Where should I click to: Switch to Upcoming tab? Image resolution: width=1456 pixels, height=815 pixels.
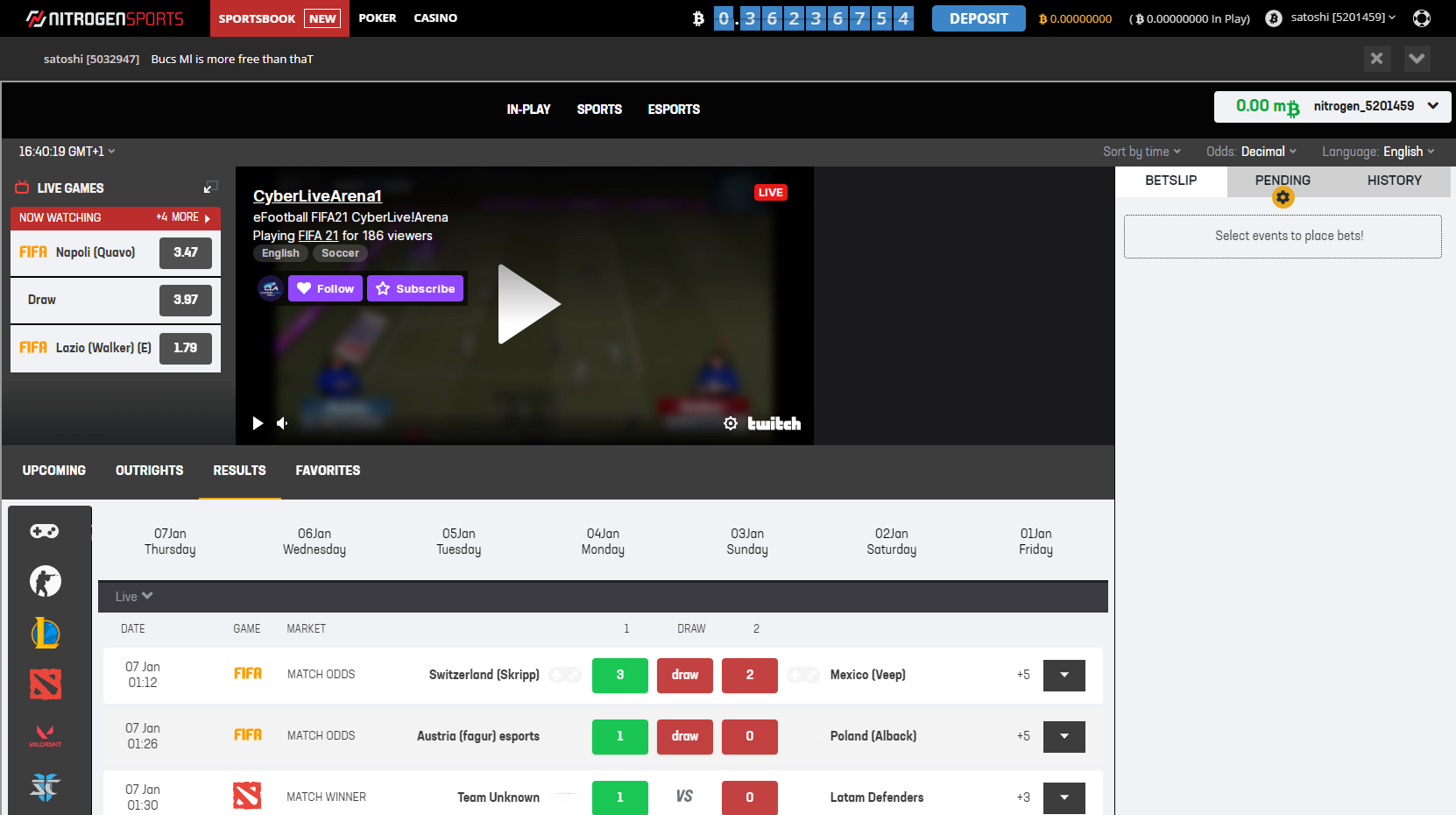(x=54, y=471)
